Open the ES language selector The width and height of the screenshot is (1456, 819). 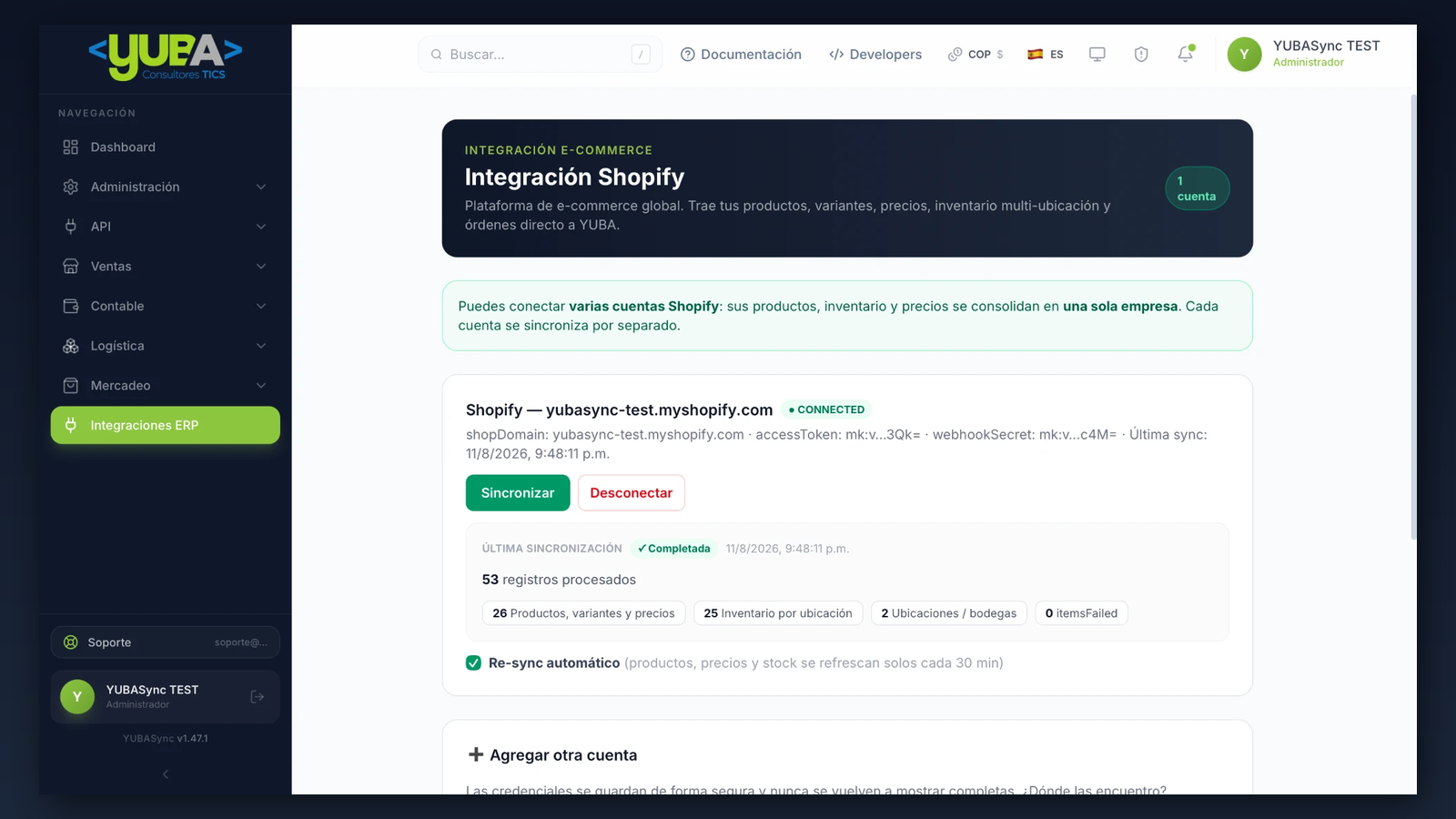(1046, 55)
